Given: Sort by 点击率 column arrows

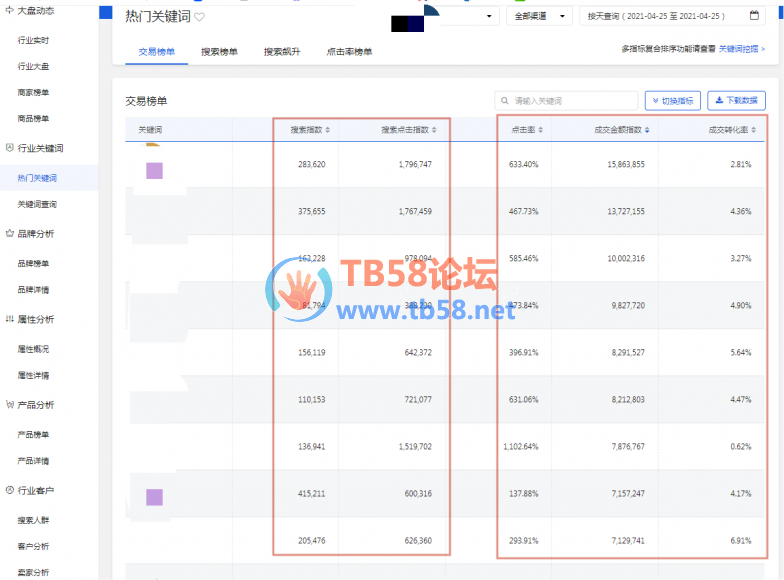Looking at the screenshot, I should pos(540,130).
